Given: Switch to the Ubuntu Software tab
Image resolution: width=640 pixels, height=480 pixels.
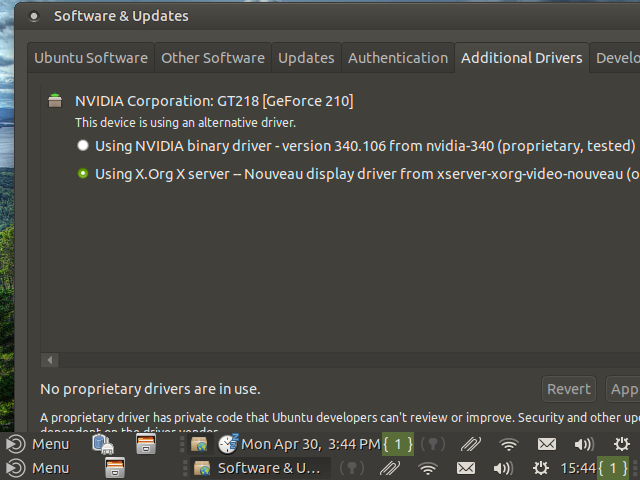Looking at the screenshot, I should (91, 58).
